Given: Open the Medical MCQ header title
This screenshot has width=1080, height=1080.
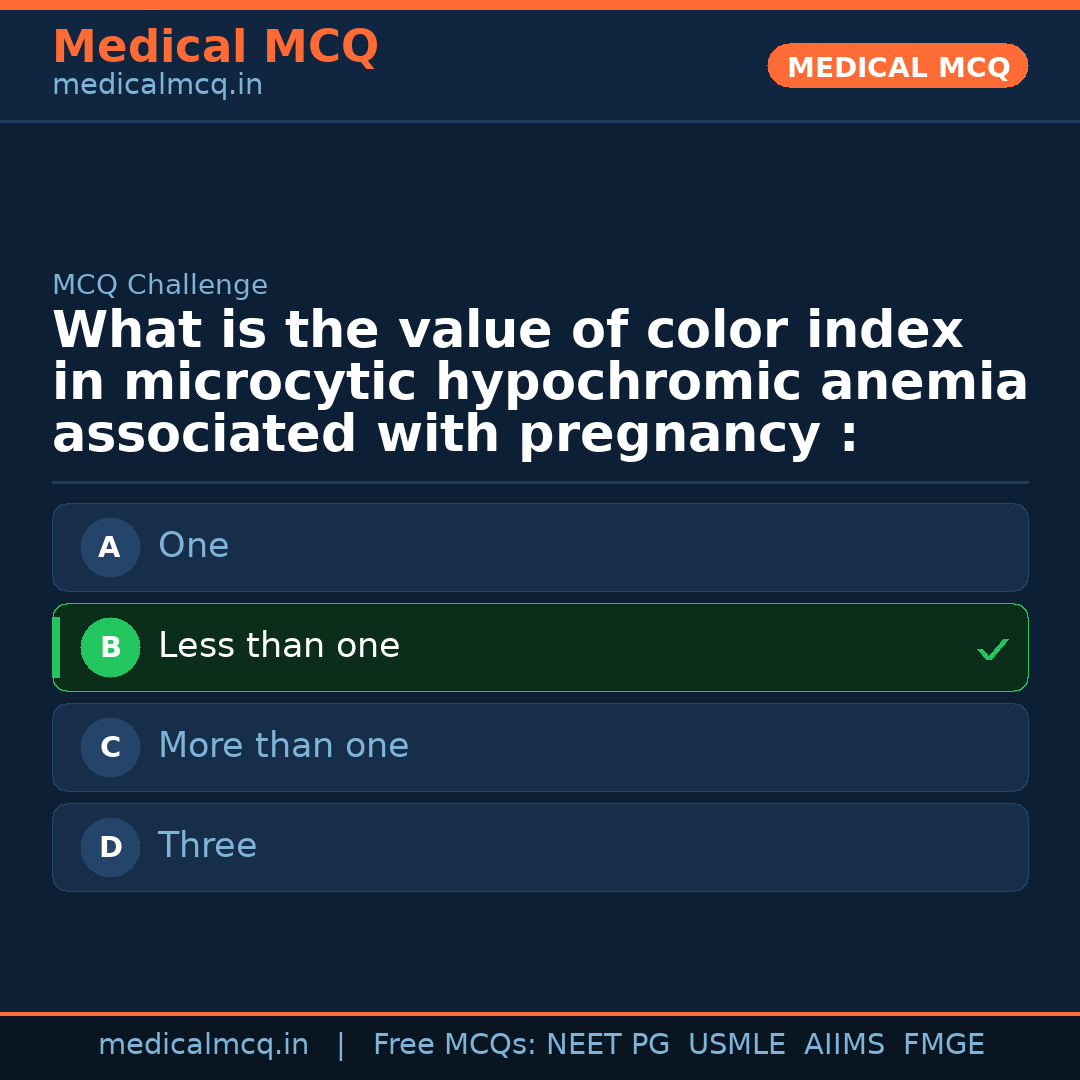Looking at the screenshot, I should [x=215, y=47].
